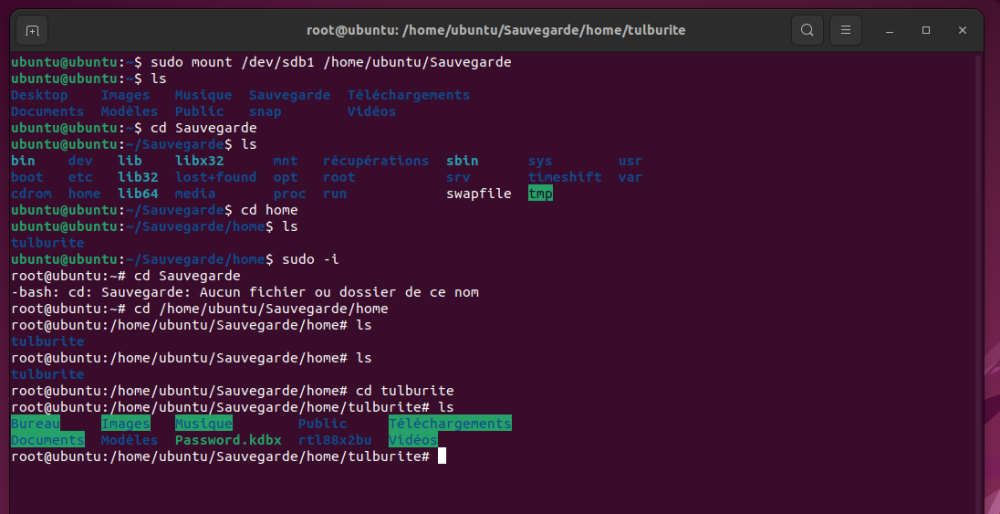1000x514 pixels.
Task: Click the 'sudo -i' command text
Action: (x=311, y=260)
